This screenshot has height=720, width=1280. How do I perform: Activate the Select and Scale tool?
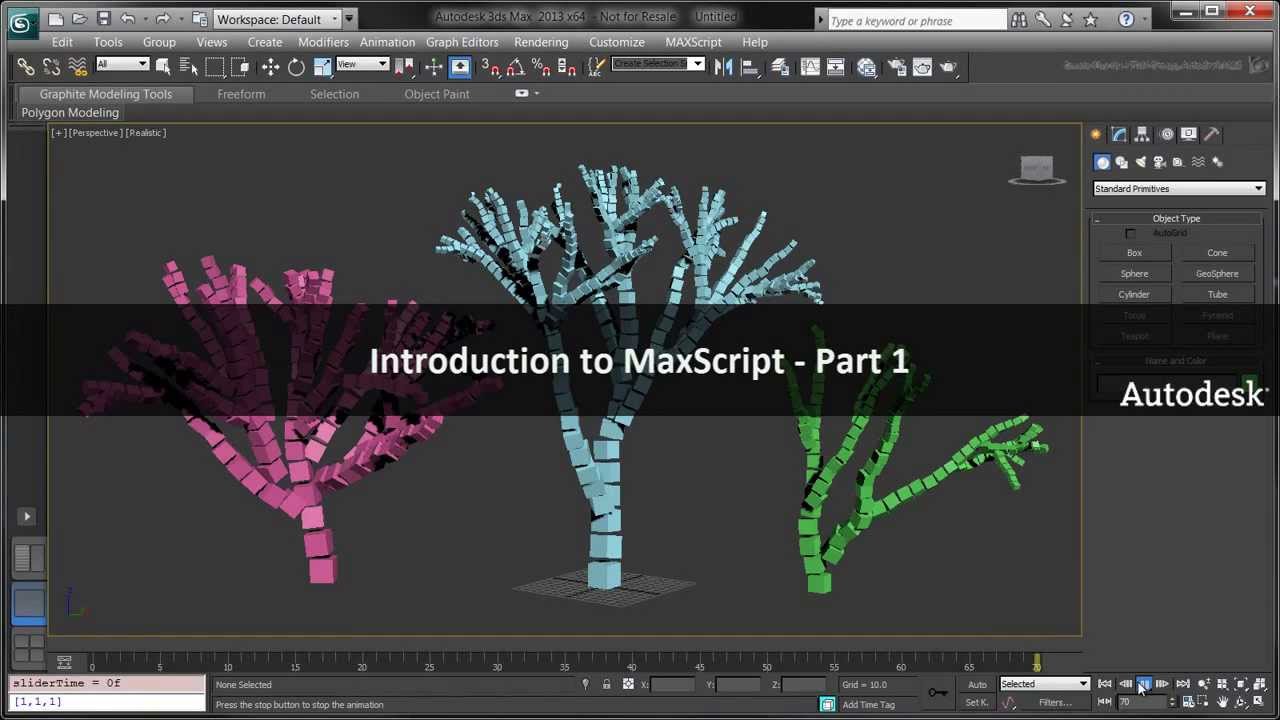point(322,67)
